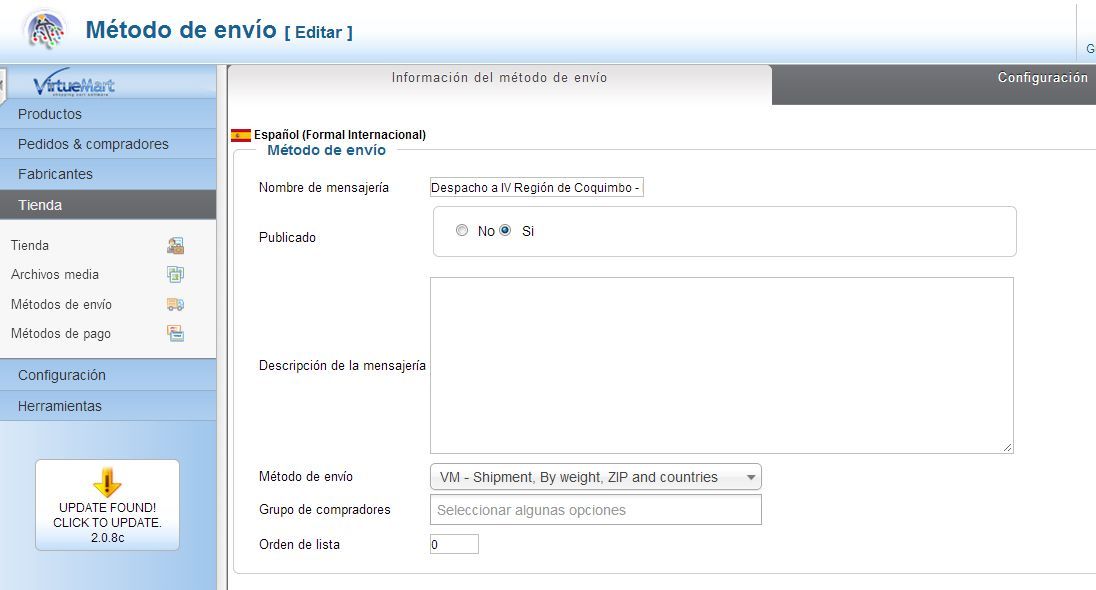Viewport: 1096px width, 590px height.
Task: Collapse the Tienda menu section header
Action: (108, 205)
